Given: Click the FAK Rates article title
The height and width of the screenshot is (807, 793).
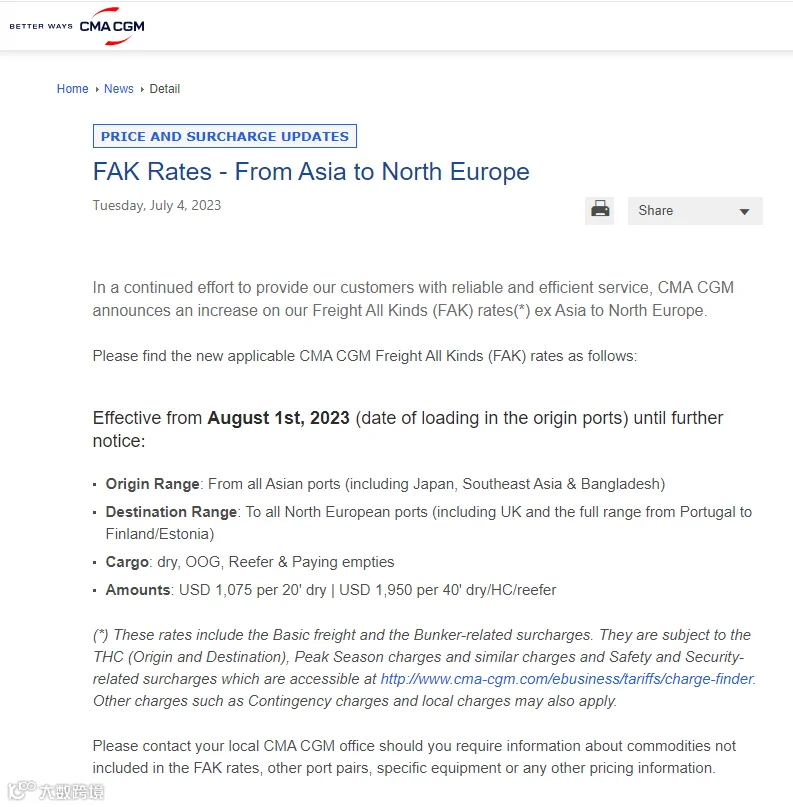Looking at the screenshot, I should click(311, 171).
